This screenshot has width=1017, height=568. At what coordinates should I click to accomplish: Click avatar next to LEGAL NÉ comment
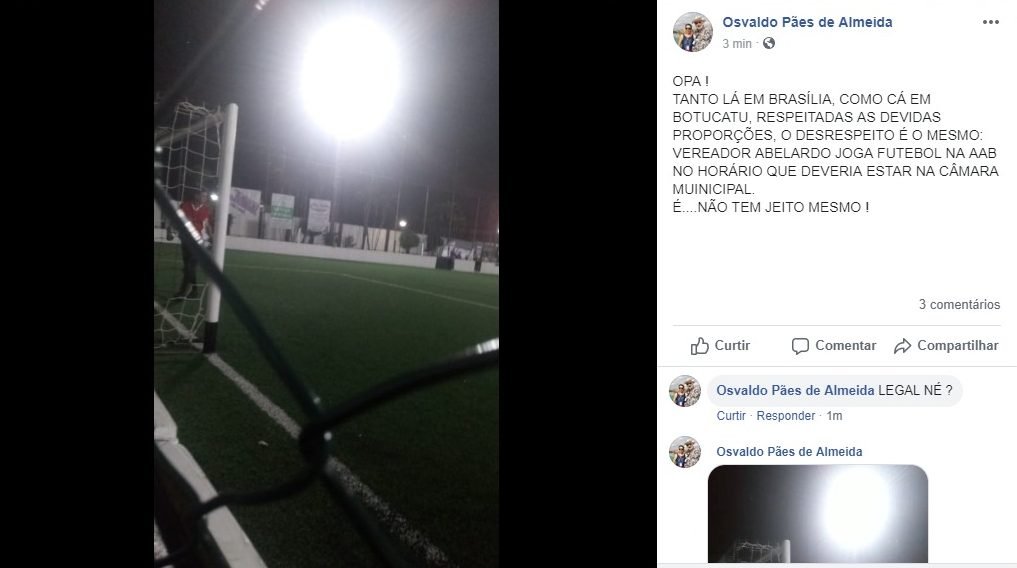click(685, 391)
